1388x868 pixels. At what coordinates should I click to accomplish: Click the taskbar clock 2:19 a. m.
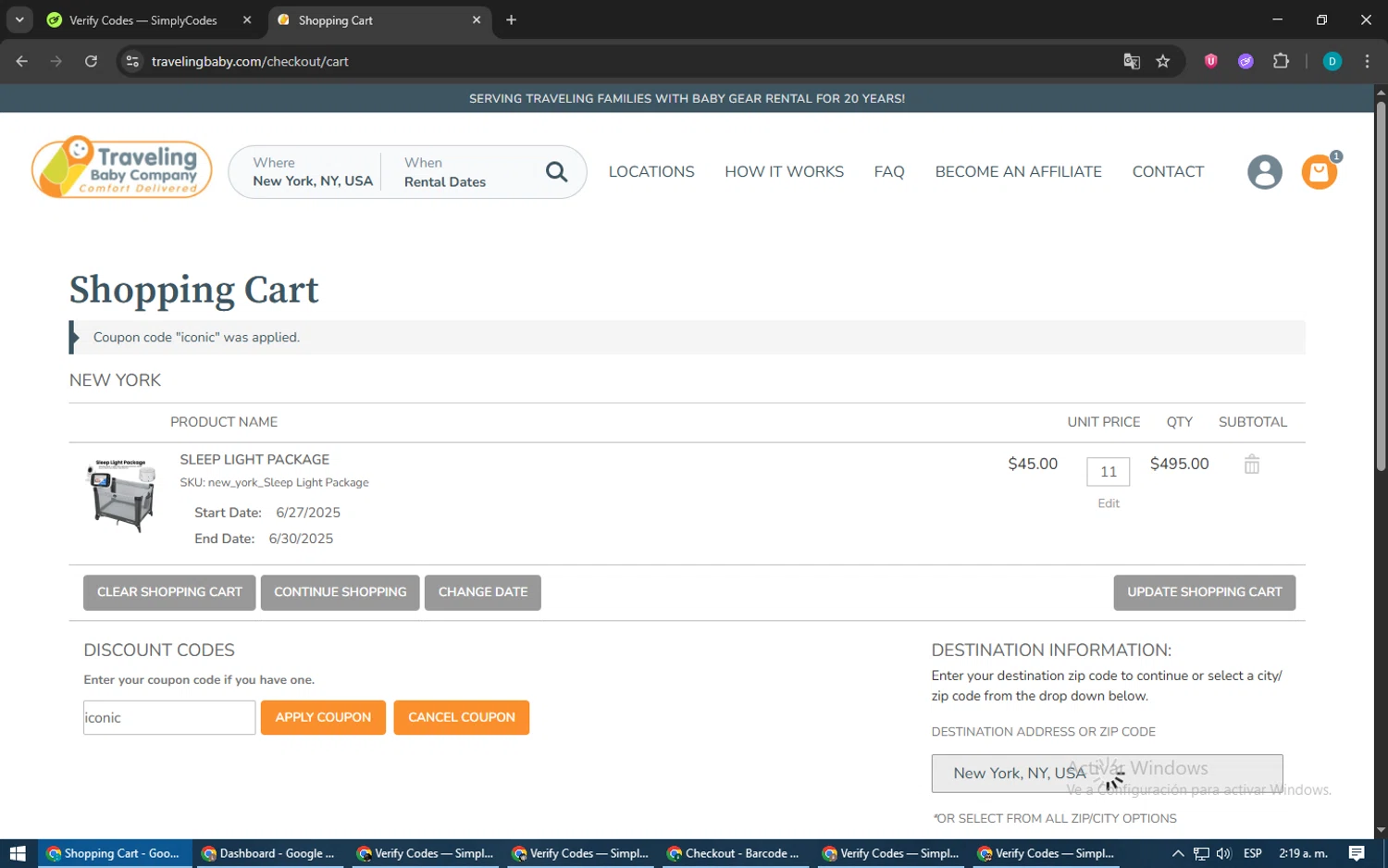coord(1303,853)
